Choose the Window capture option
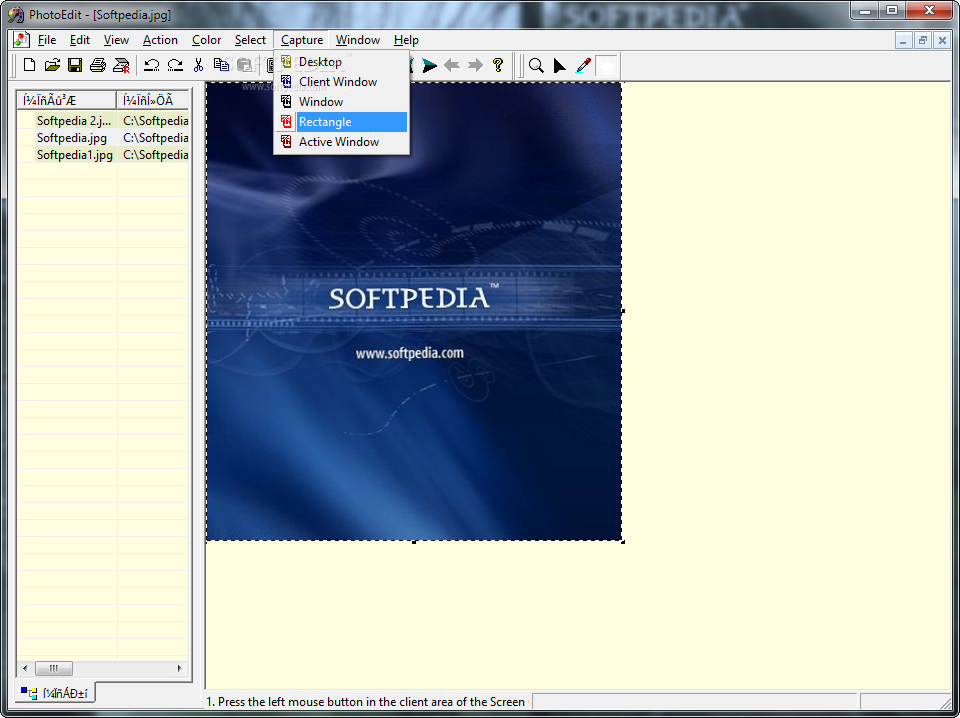This screenshot has height=718, width=960. 342,102
